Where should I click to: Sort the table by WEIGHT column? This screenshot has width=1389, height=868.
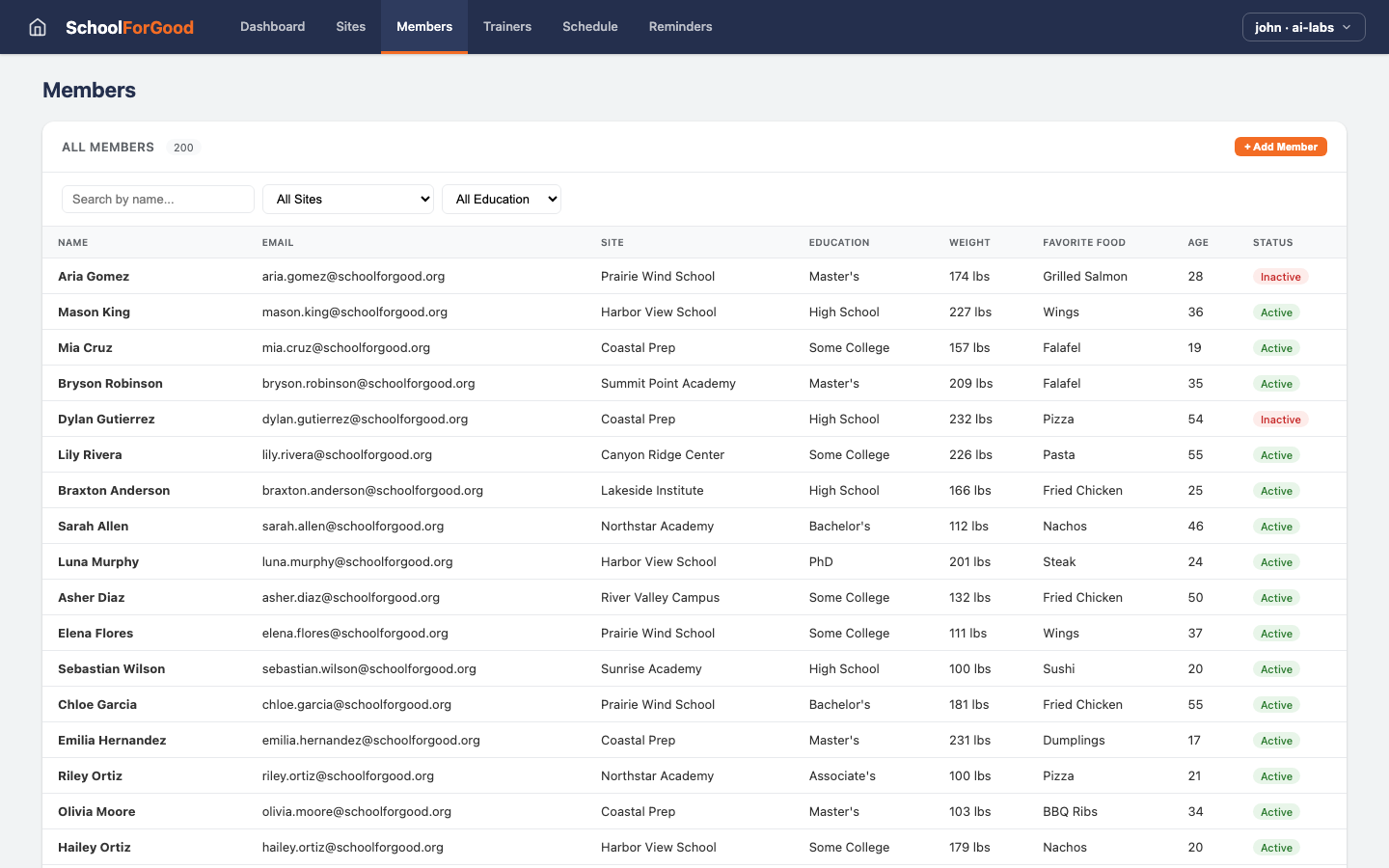click(x=969, y=242)
